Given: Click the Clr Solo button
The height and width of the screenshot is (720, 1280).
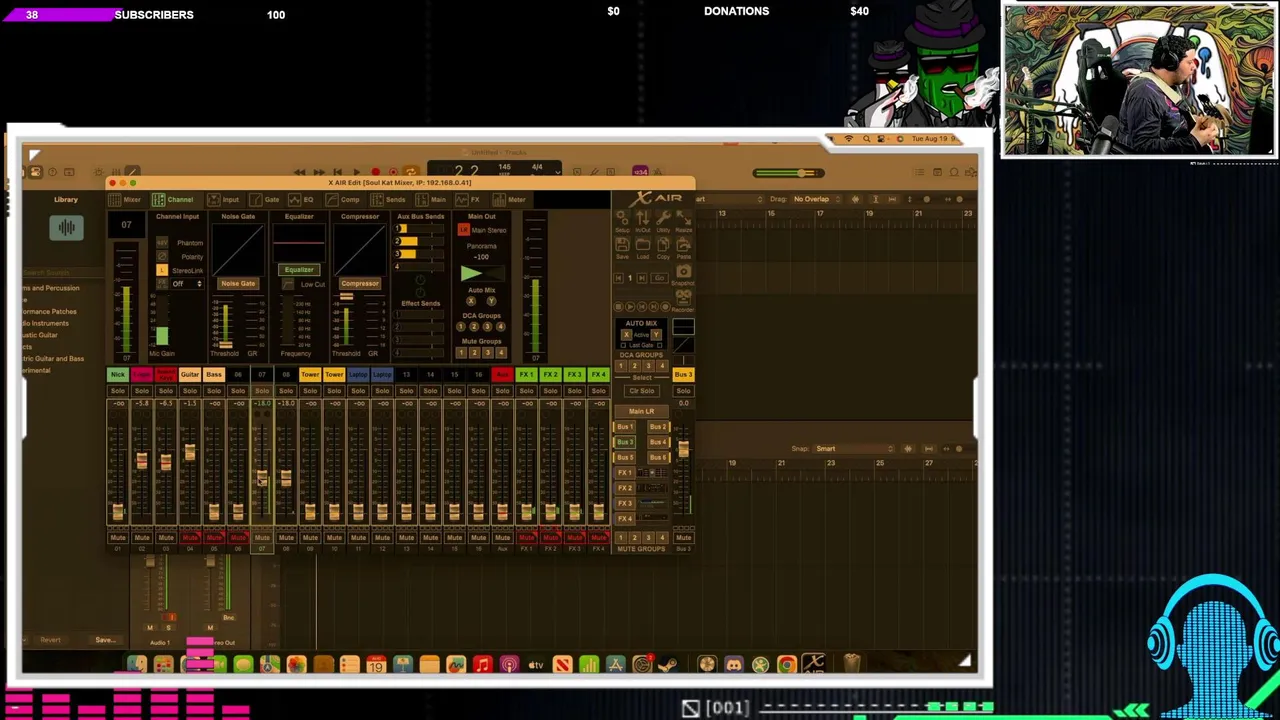Looking at the screenshot, I should (x=641, y=391).
